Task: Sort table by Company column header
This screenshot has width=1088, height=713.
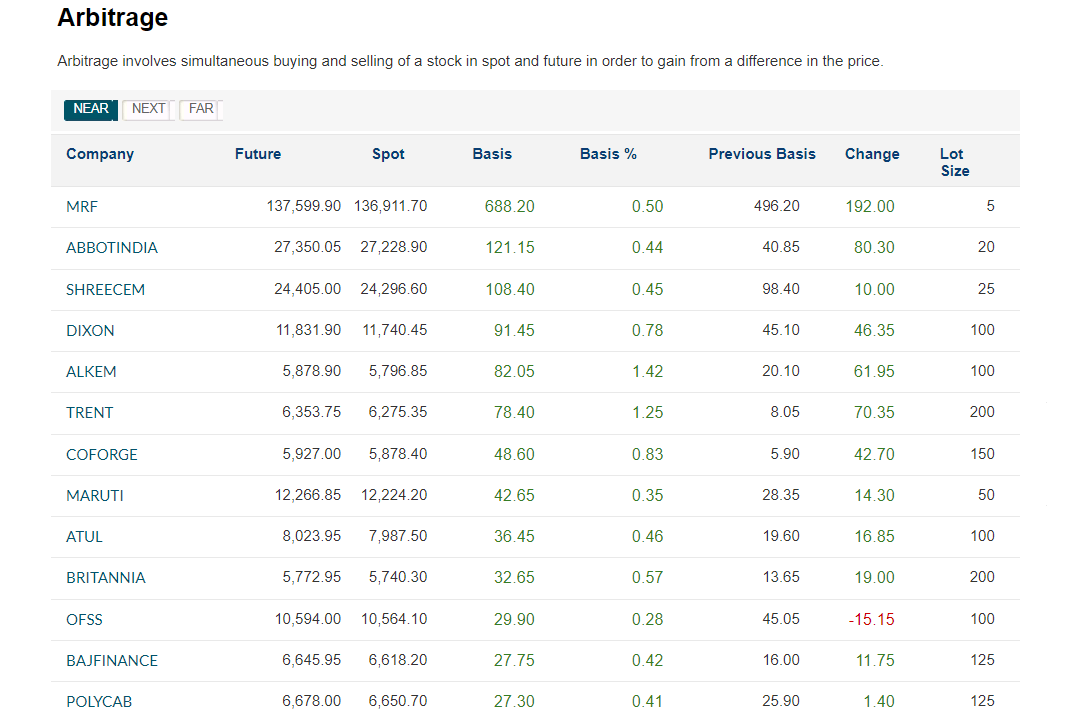Action: pos(100,154)
